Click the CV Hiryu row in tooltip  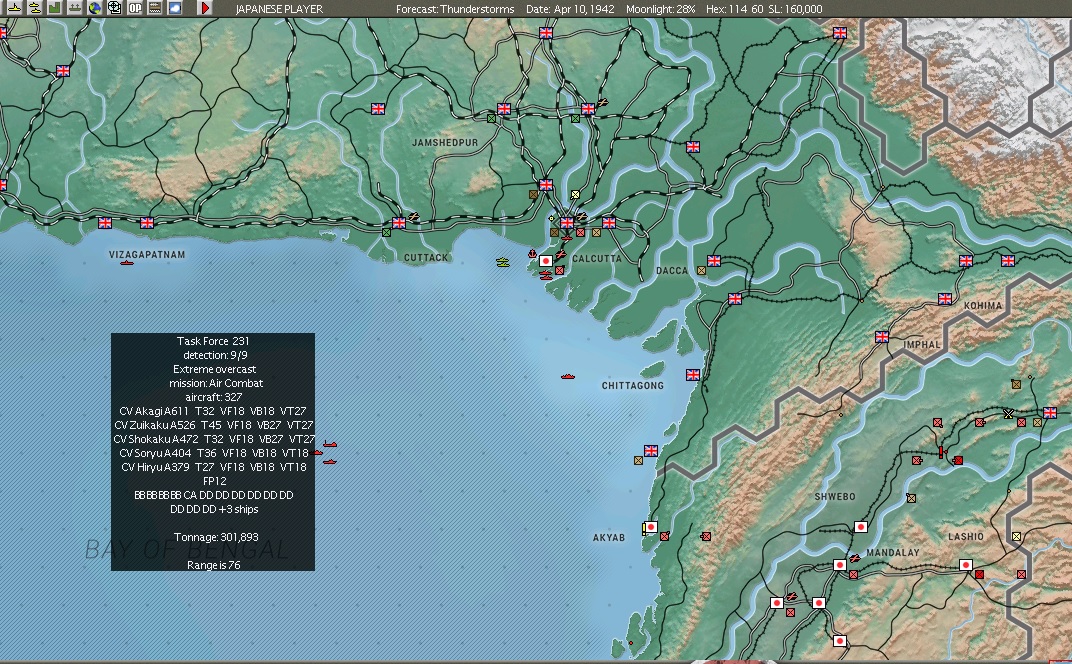click(213, 467)
